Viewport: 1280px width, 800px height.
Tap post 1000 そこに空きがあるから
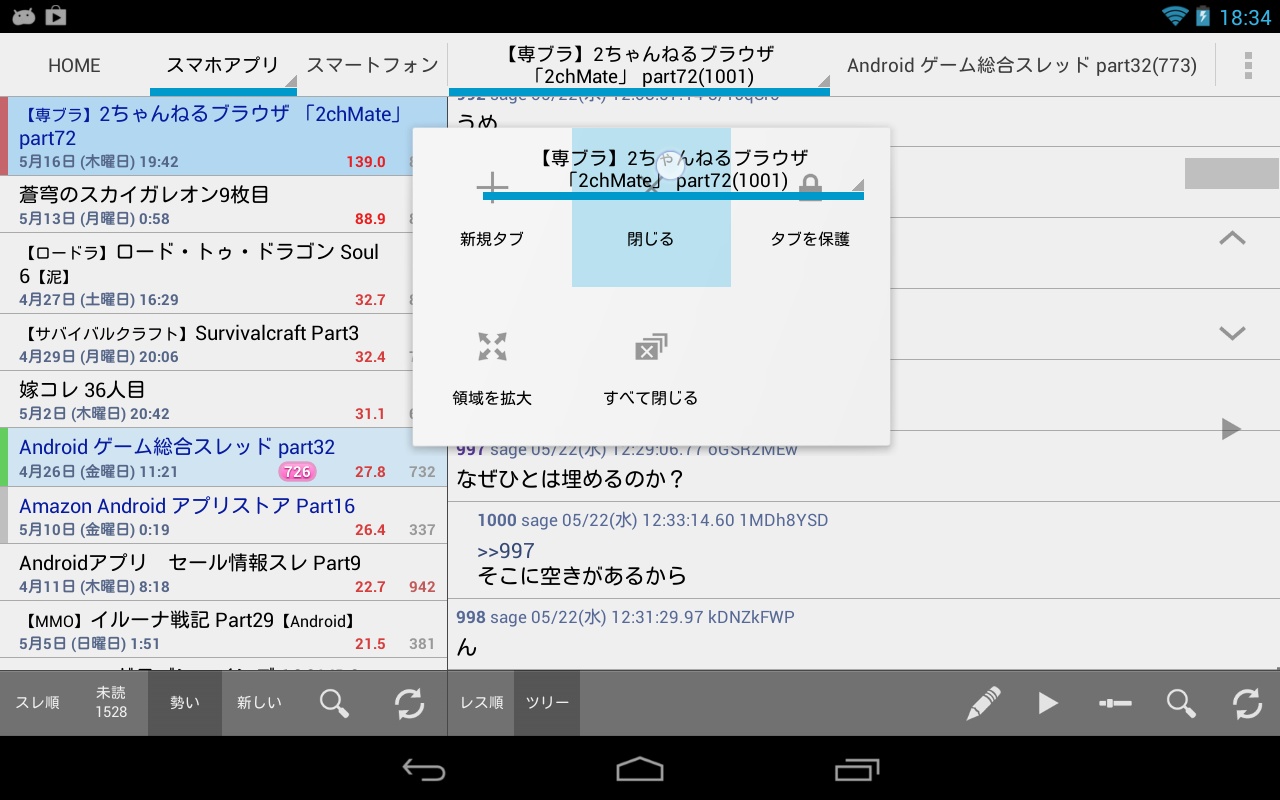pos(582,576)
